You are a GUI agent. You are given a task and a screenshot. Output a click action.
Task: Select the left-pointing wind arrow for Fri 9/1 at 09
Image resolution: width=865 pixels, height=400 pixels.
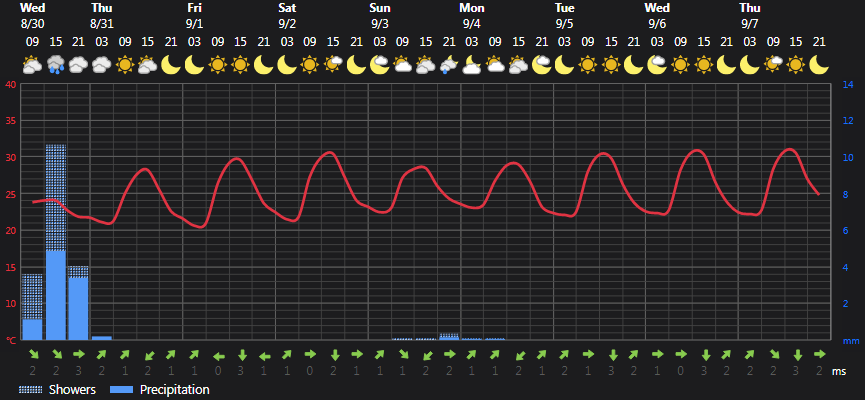coord(218,355)
